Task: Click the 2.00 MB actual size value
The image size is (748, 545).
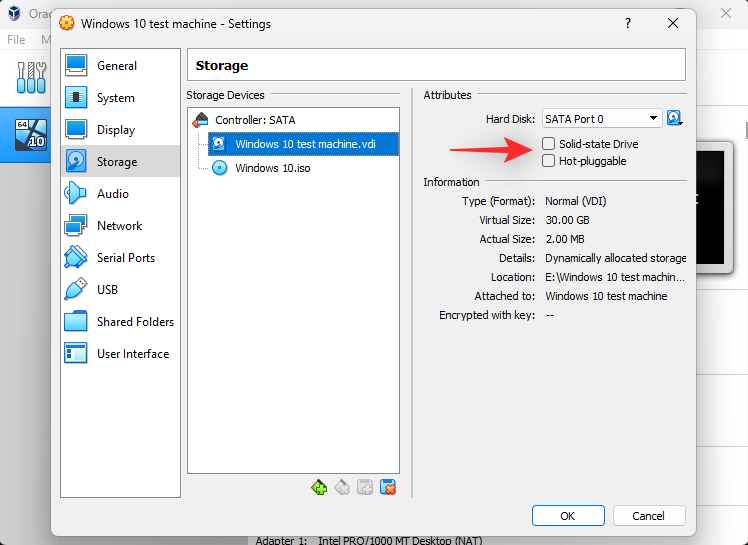Action: [x=565, y=239]
